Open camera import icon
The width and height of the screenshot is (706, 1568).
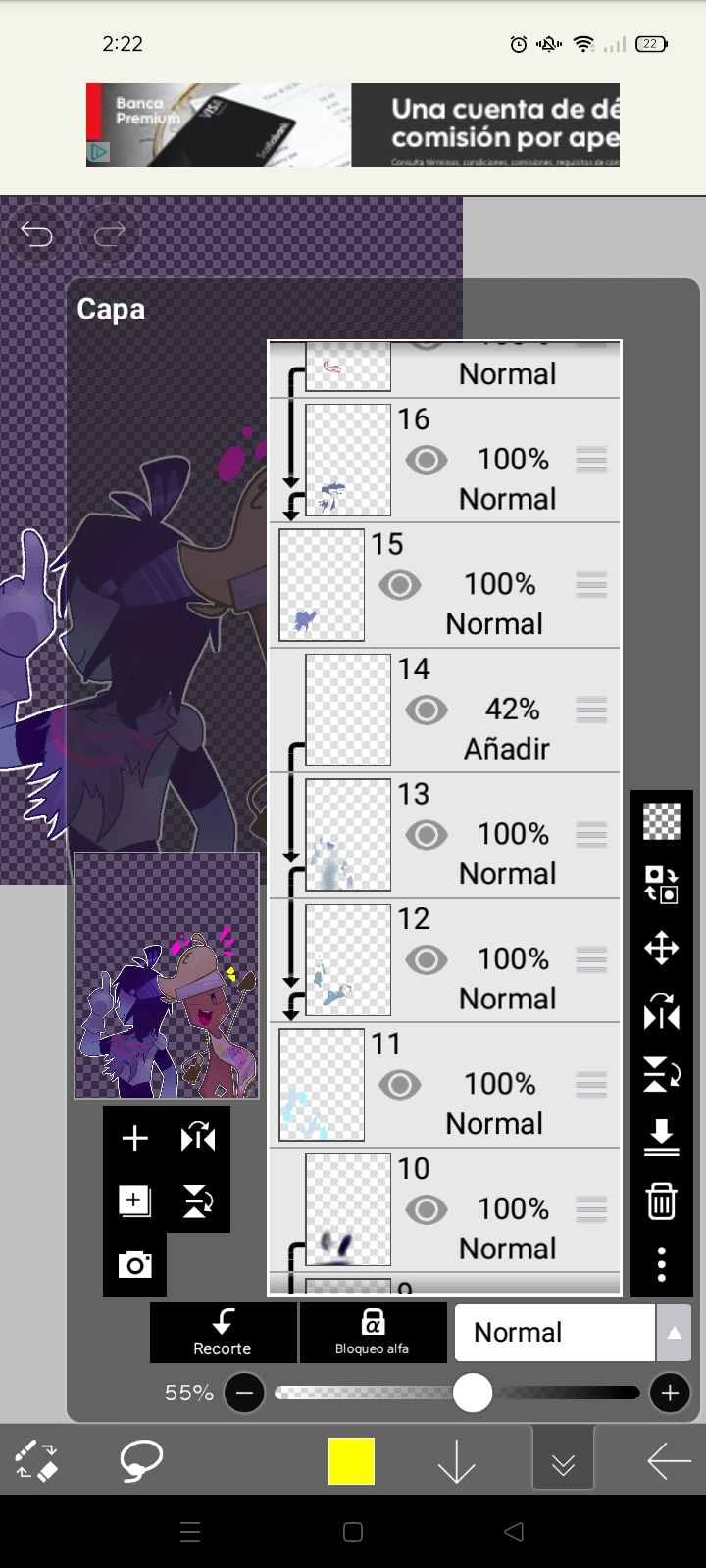pos(134,1265)
